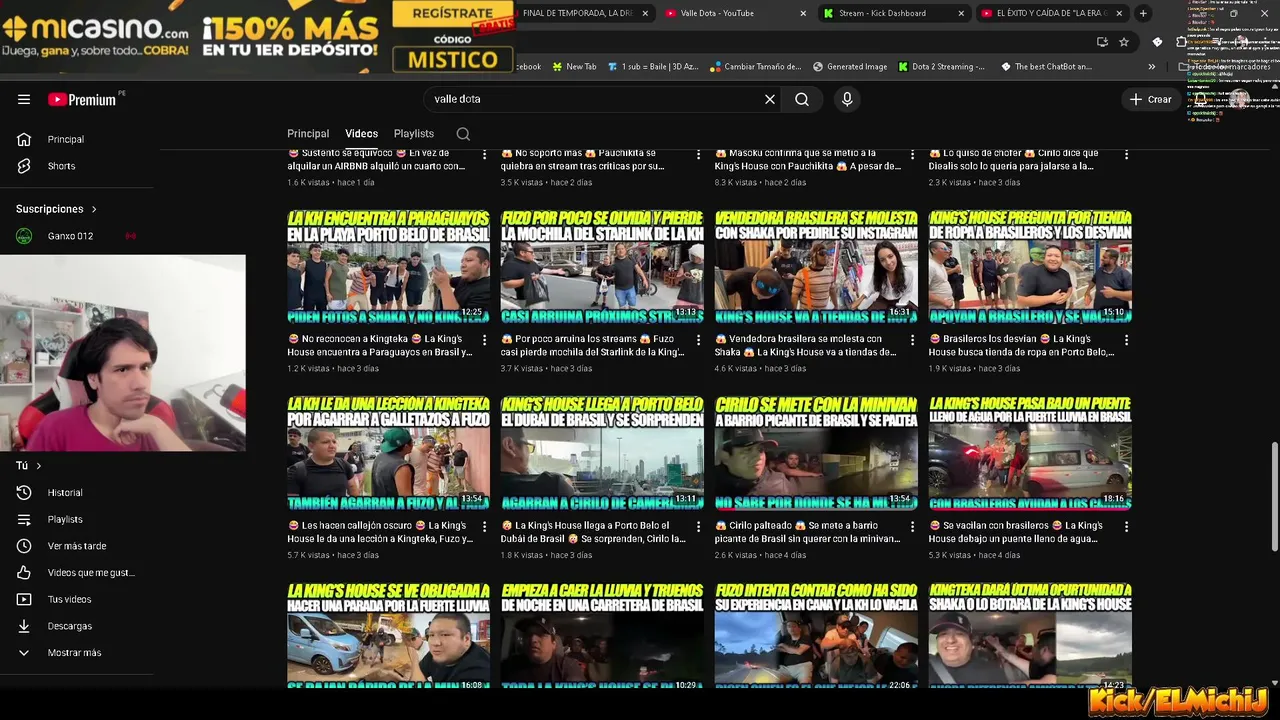Play EMPIEZA A CAER LA LLUVIA Y TRUENOS thumbnail
This screenshot has width=1280, height=720.
(602, 635)
